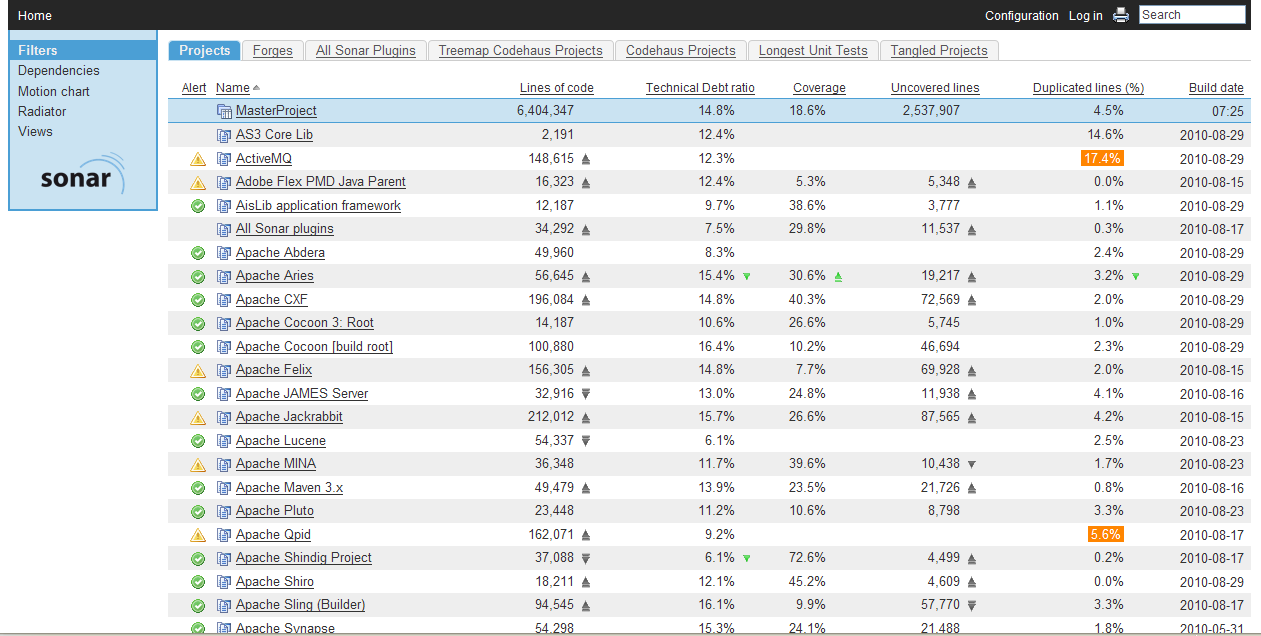Open the Treemap Codehaus Projects tab
The height and width of the screenshot is (636, 1261).
click(520, 51)
